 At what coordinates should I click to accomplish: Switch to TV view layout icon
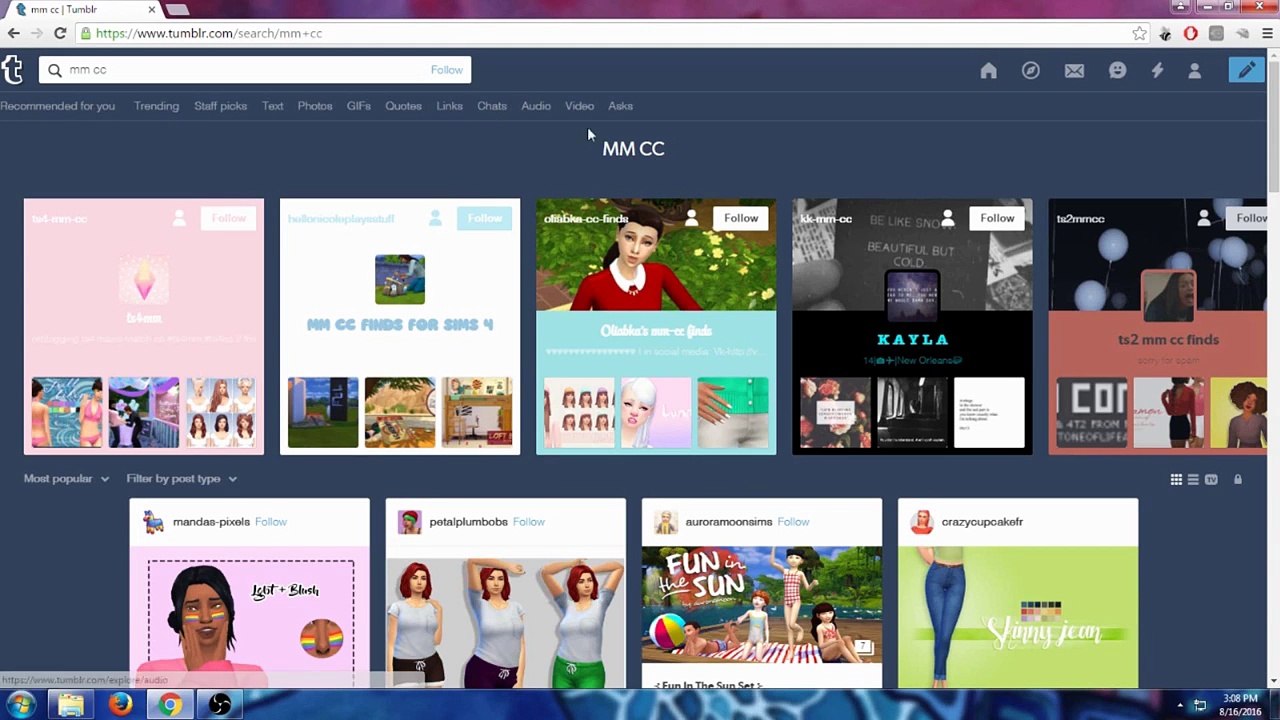[x=1211, y=479]
